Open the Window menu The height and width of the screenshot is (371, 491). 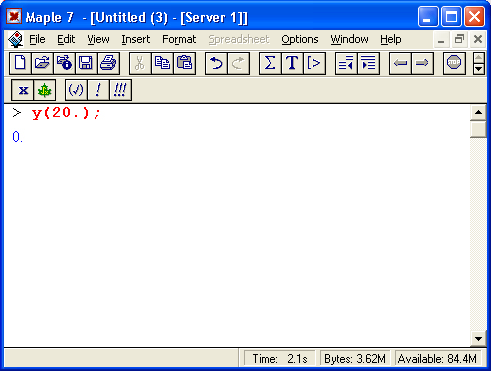[x=349, y=39]
